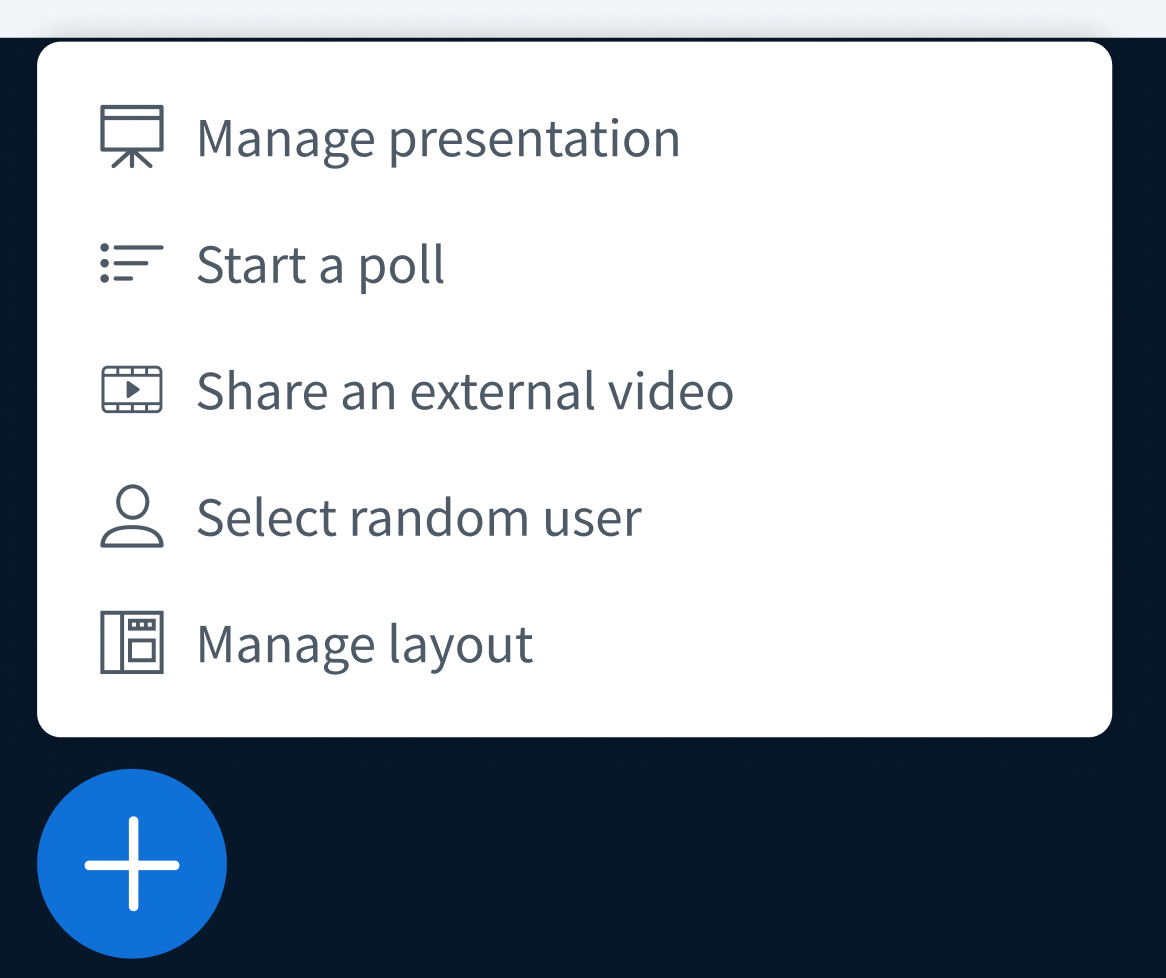Viewport: 1166px width, 978px height.
Task: Click the bullet-list icon beside Start a poll
Action: [x=131, y=264]
